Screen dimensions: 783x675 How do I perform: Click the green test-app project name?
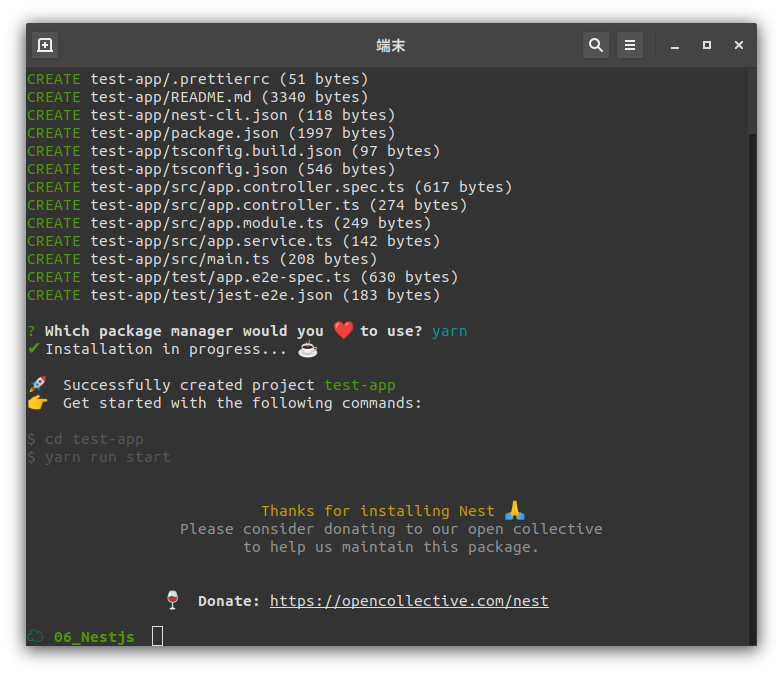pos(360,385)
